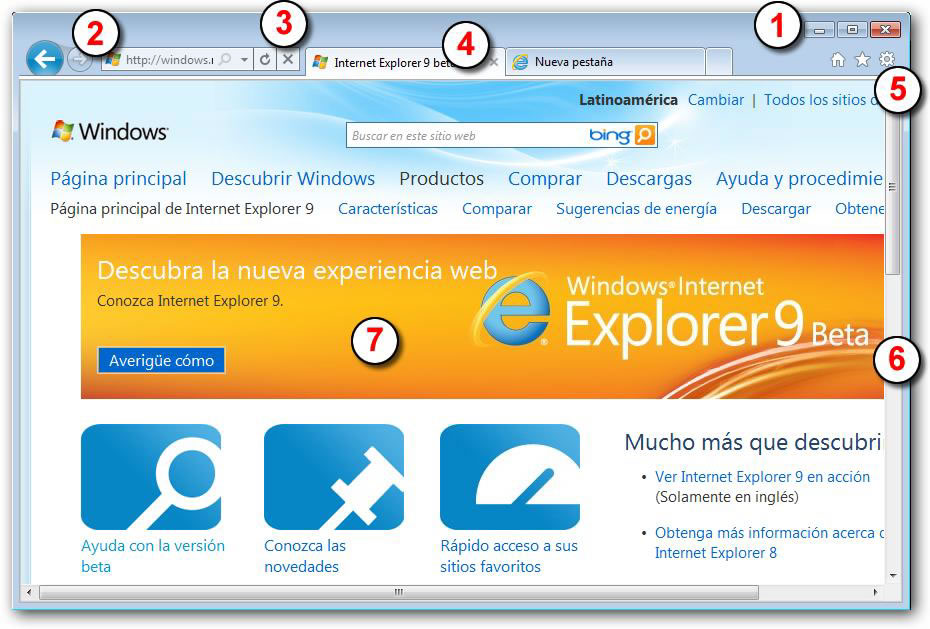Viewport: 930px width, 629px height.
Task: Open the Tools gear icon
Action: click(887, 59)
